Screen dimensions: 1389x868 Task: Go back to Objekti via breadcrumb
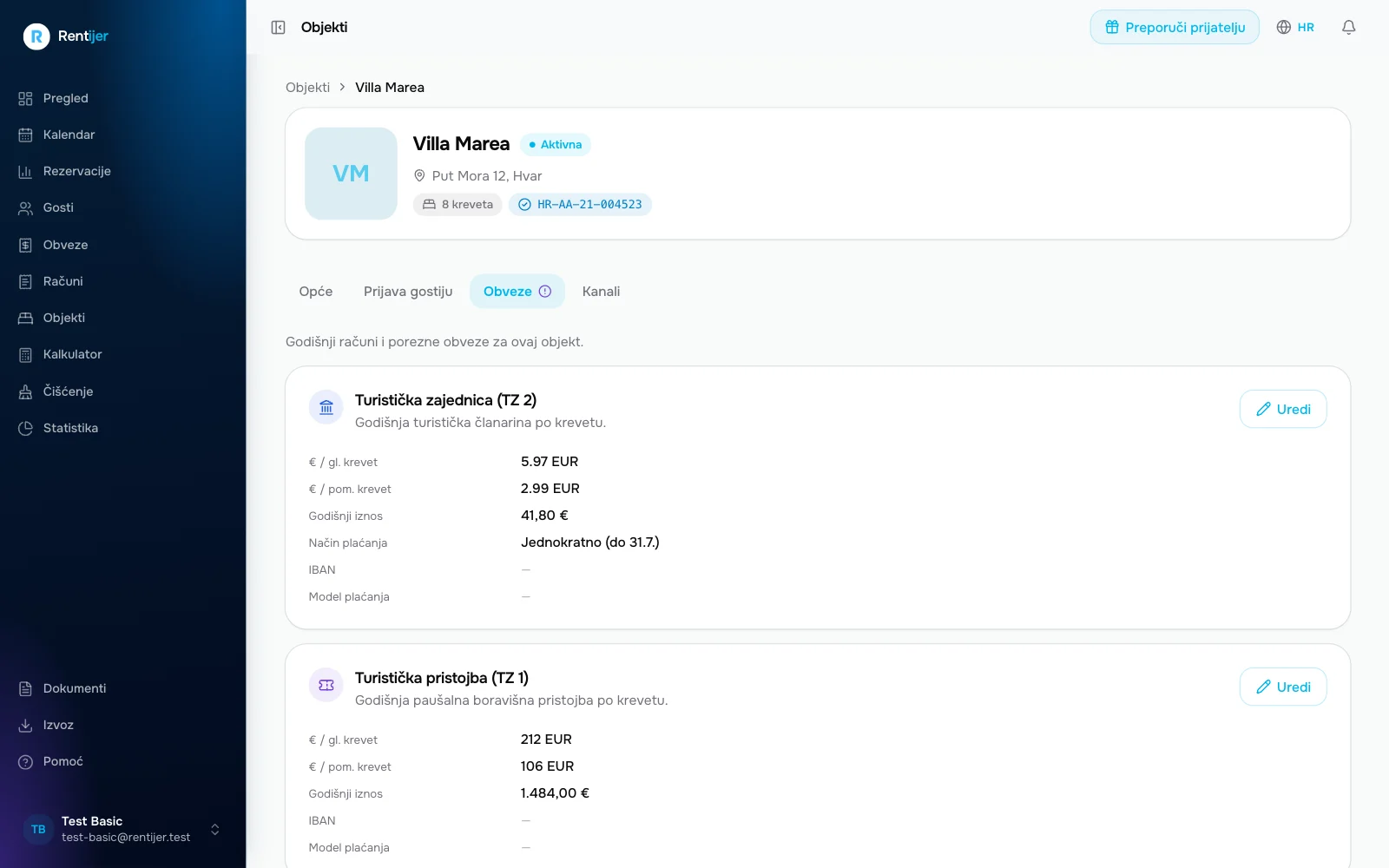pyautogui.click(x=307, y=88)
